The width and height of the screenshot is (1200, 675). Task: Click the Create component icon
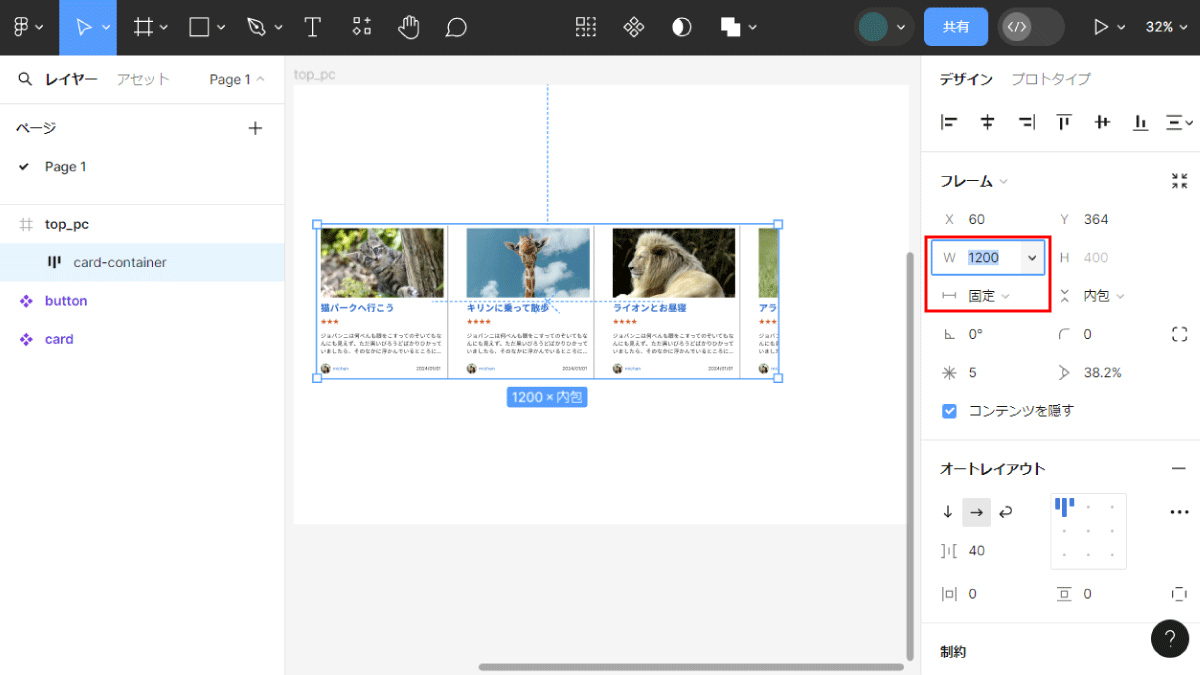click(633, 27)
